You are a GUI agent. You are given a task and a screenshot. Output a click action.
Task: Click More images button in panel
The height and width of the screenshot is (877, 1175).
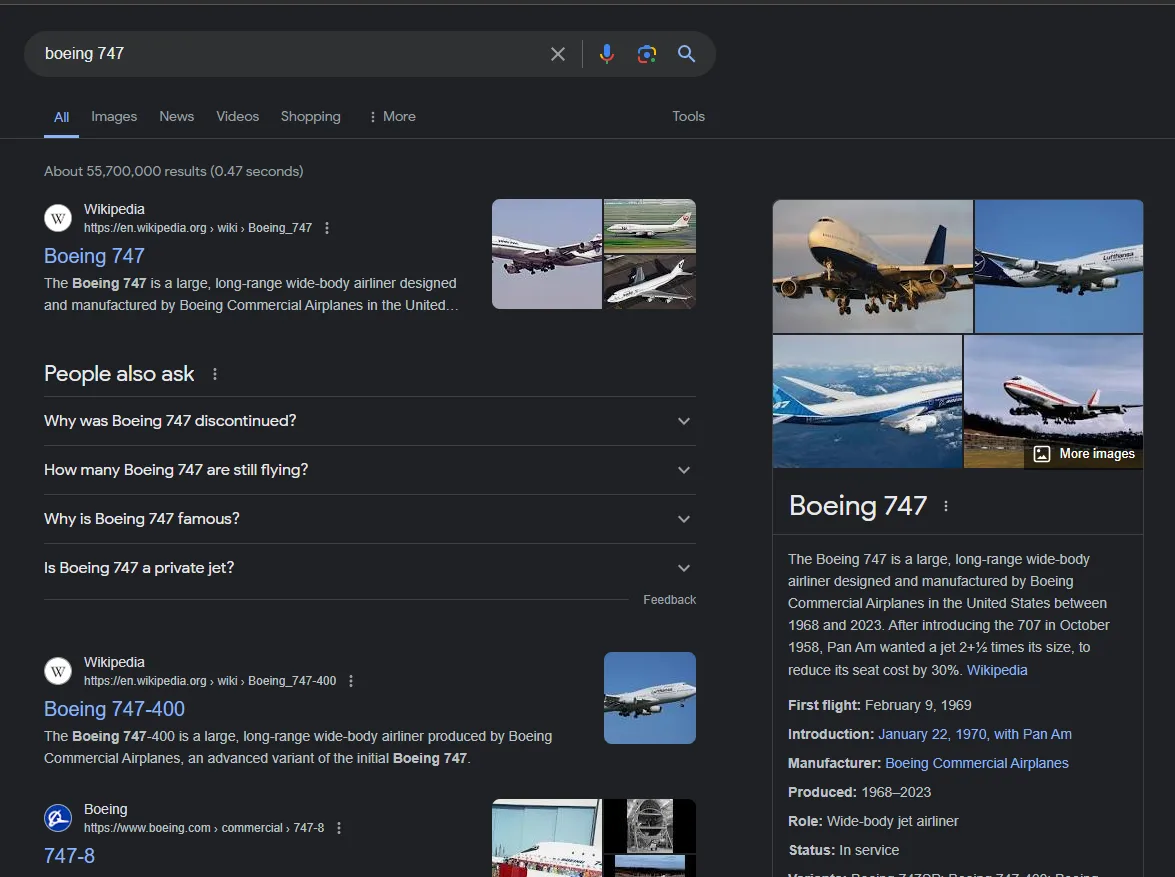(x=1084, y=453)
